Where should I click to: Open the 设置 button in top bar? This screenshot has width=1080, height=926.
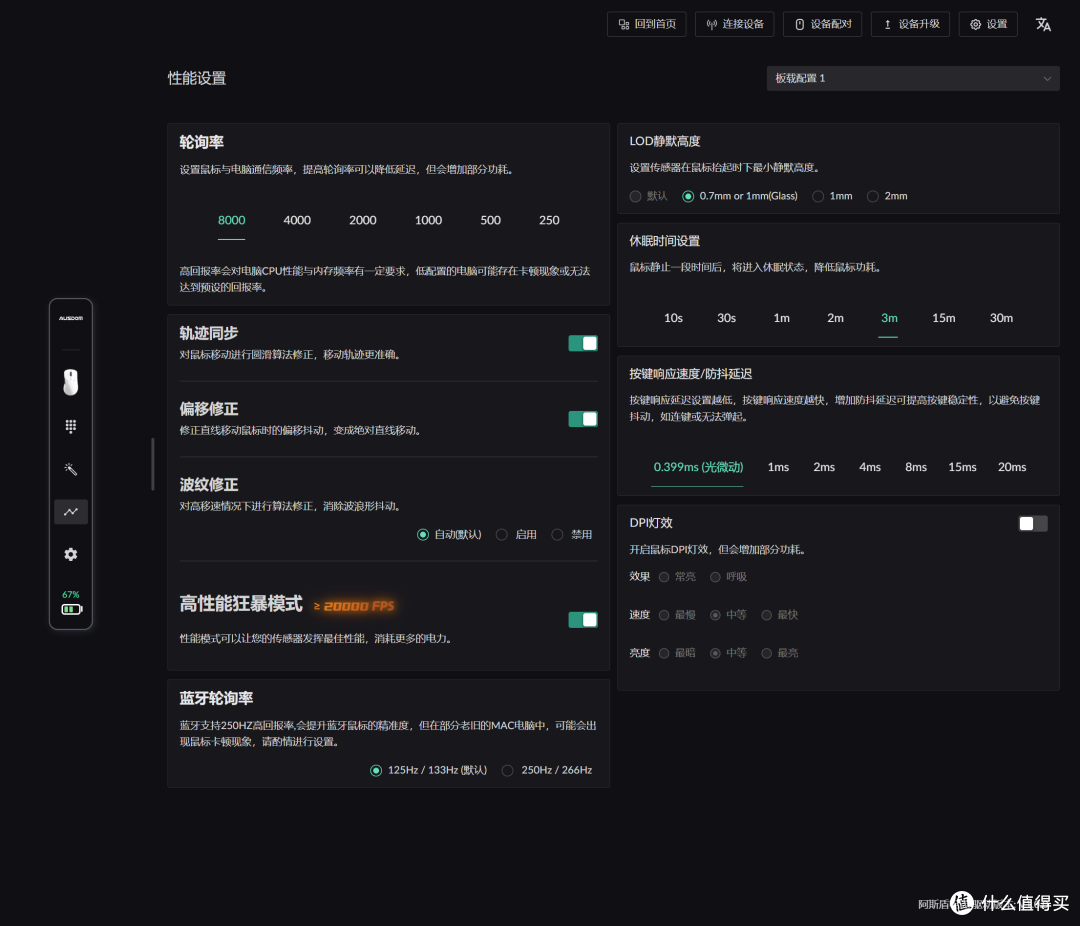(988, 24)
